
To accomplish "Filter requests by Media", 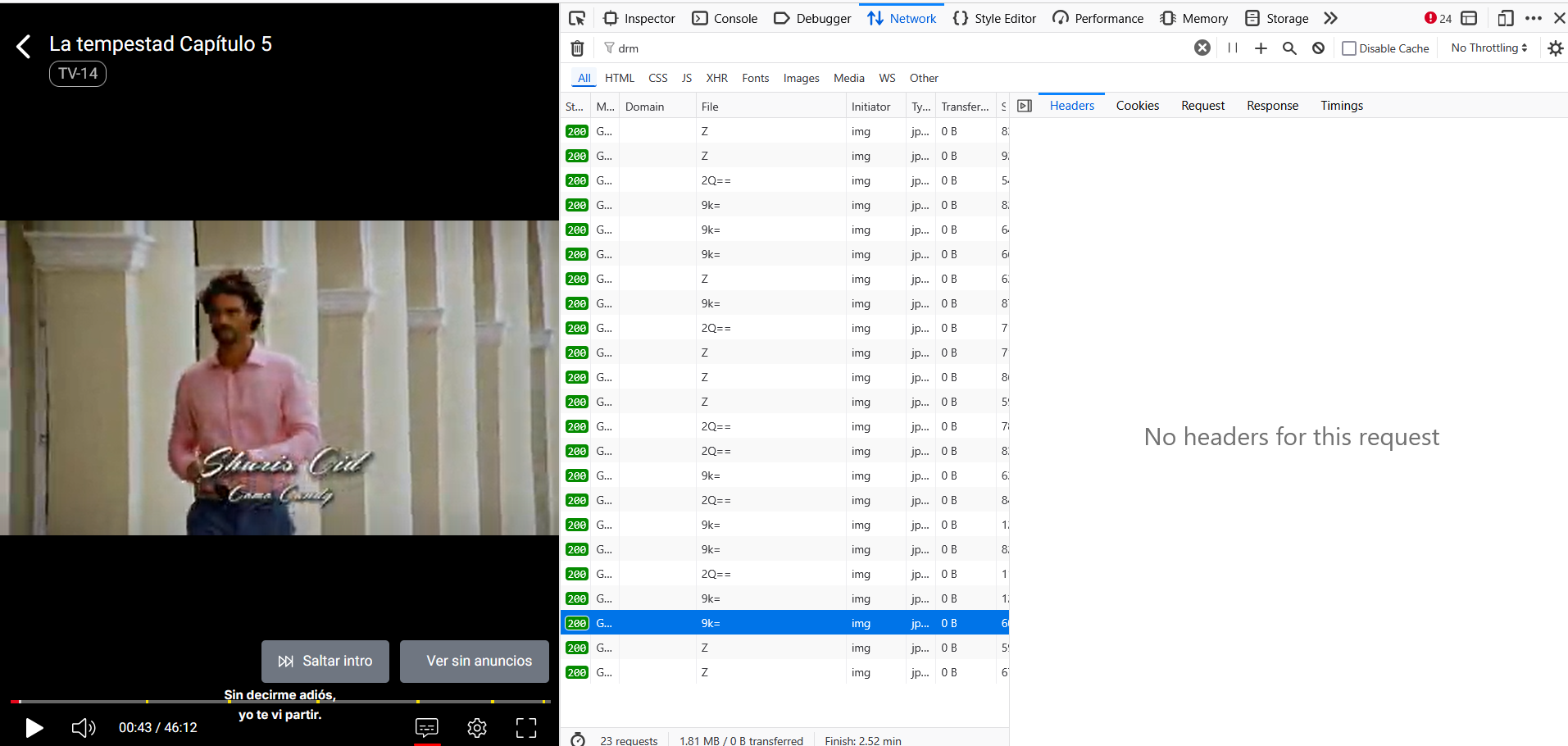I will (x=849, y=78).
